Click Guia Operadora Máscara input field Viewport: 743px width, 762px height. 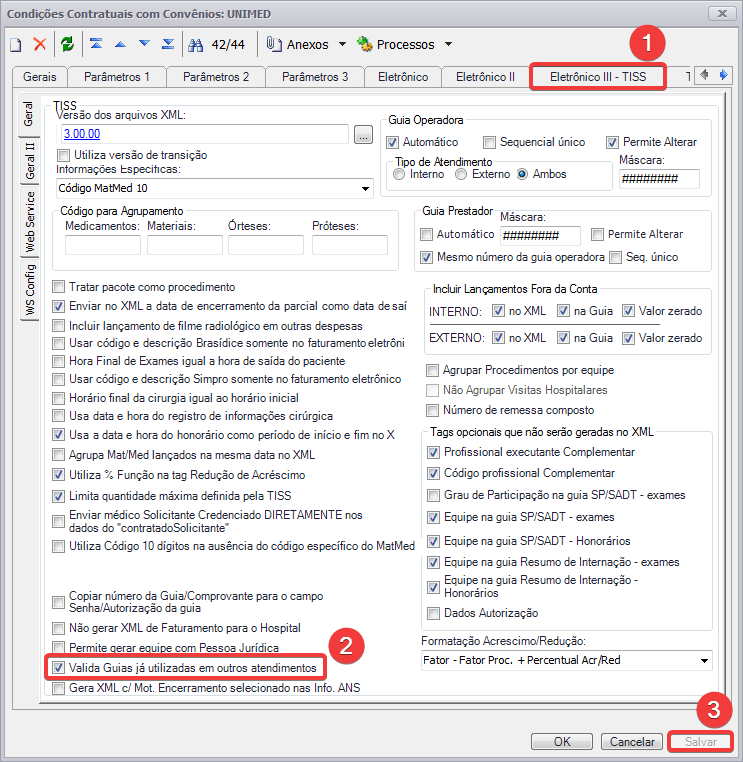(x=659, y=179)
